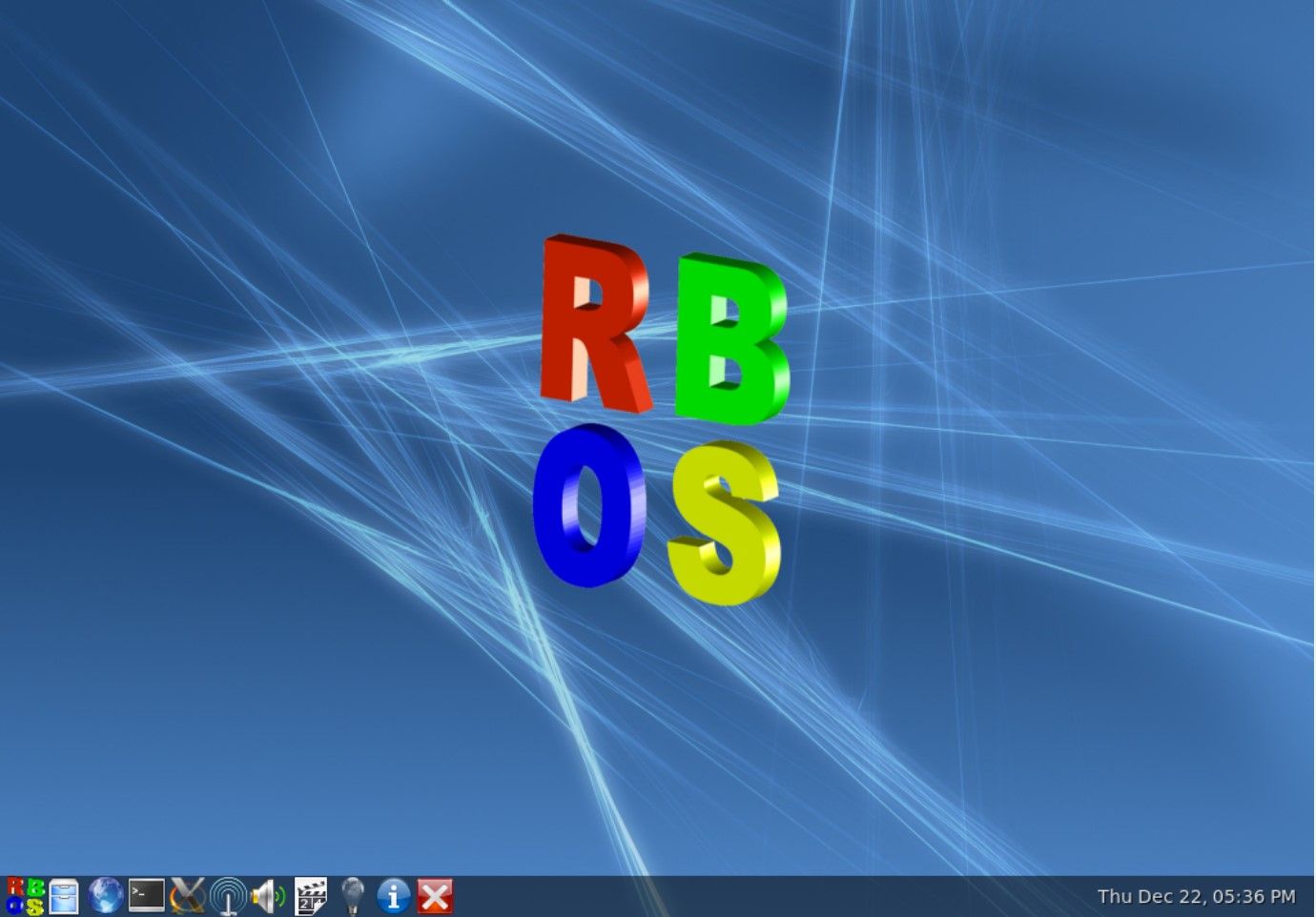Click the large green B letter
1316x917 pixels.
tap(730, 338)
